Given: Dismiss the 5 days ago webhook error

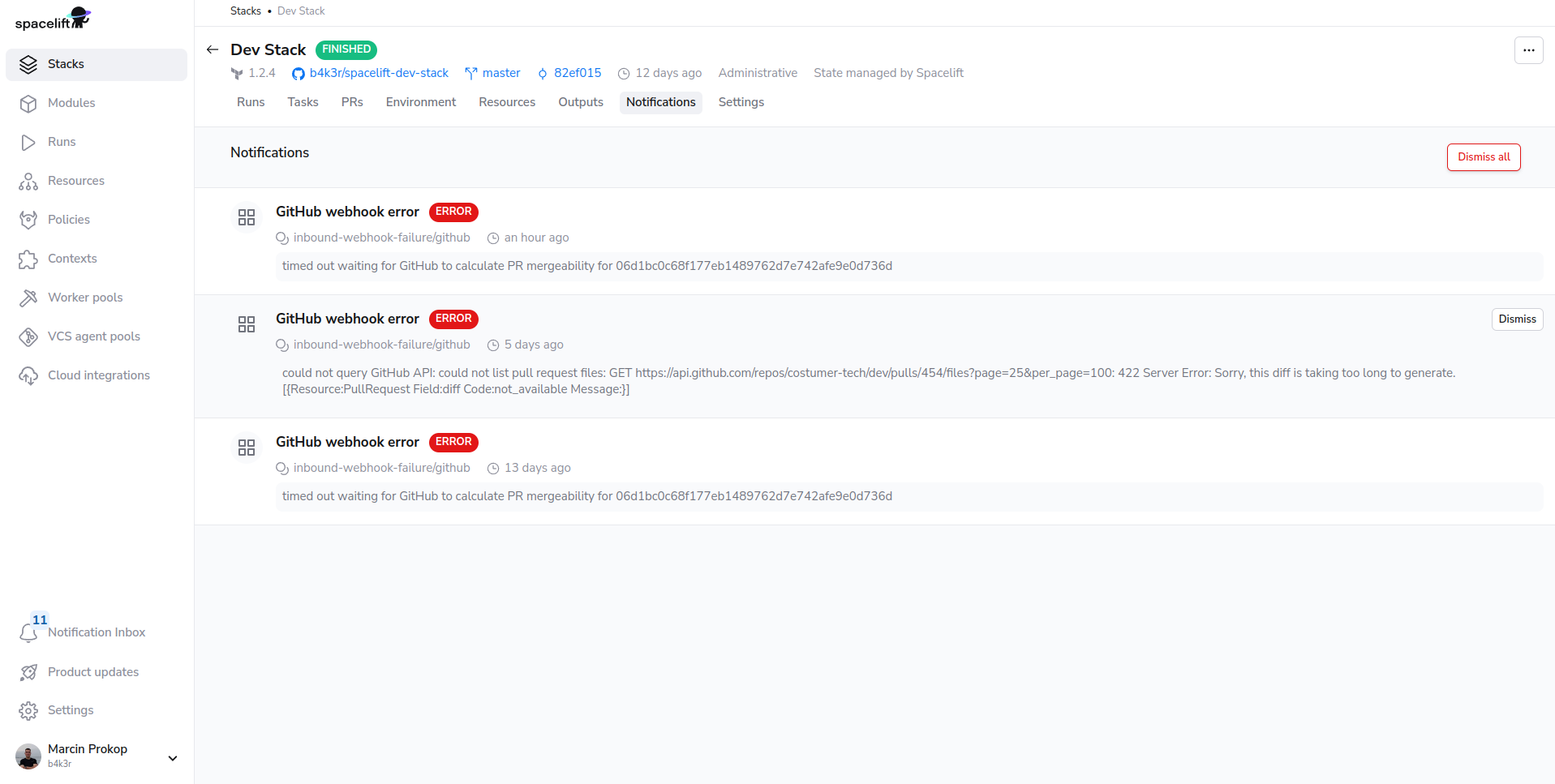Looking at the screenshot, I should [x=1516, y=319].
